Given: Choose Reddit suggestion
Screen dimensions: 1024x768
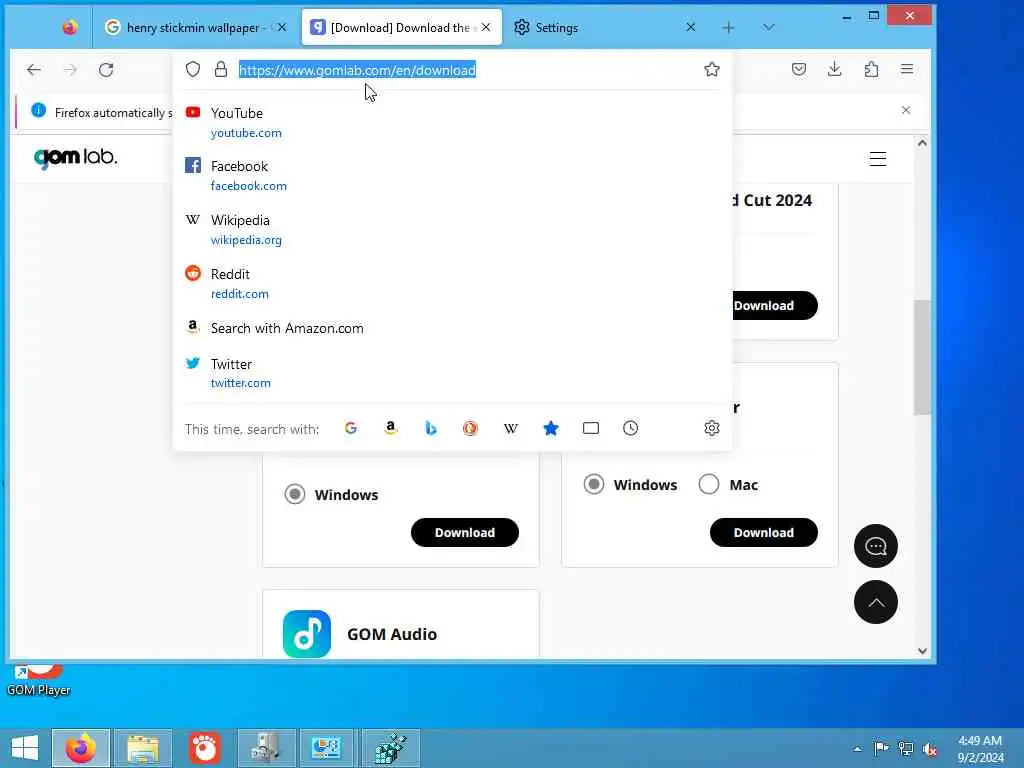Looking at the screenshot, I should [452, 283].
